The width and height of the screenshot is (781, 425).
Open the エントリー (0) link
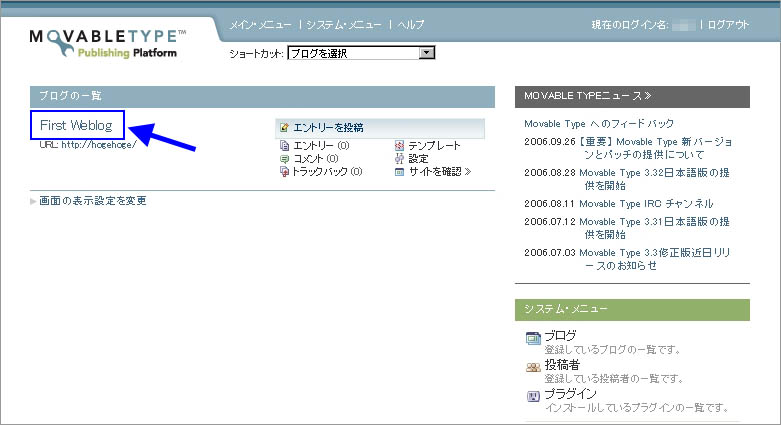[x=321, y=145]
